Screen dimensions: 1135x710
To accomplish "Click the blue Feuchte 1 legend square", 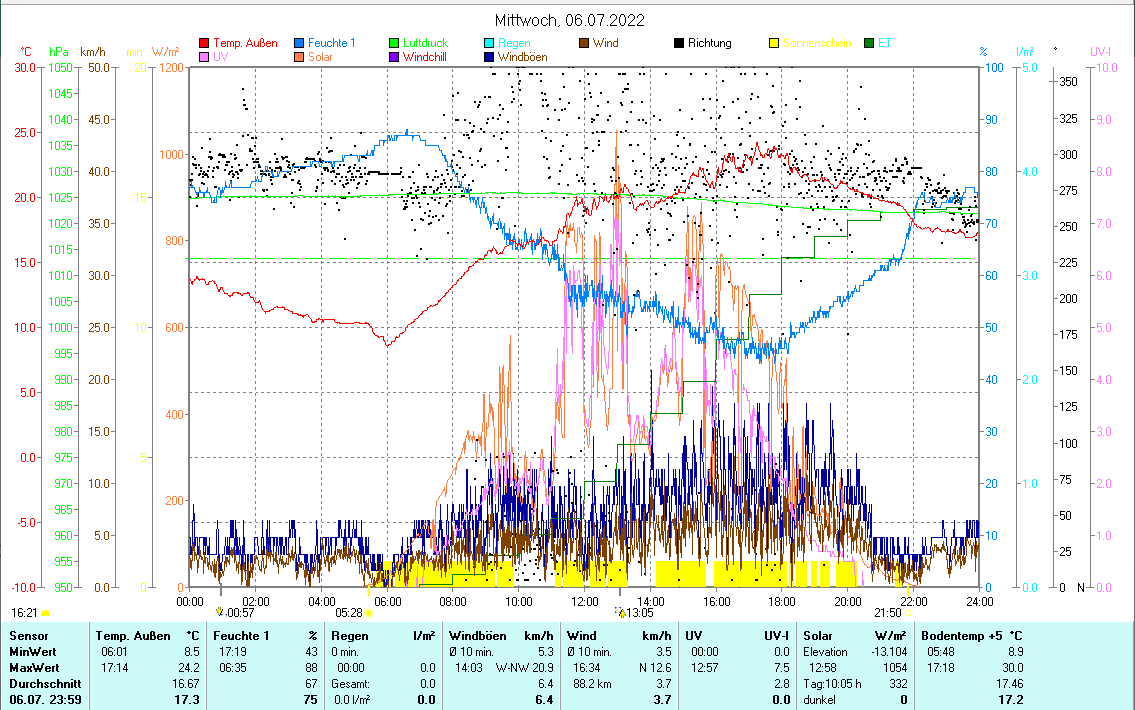I will pos(299,43).
